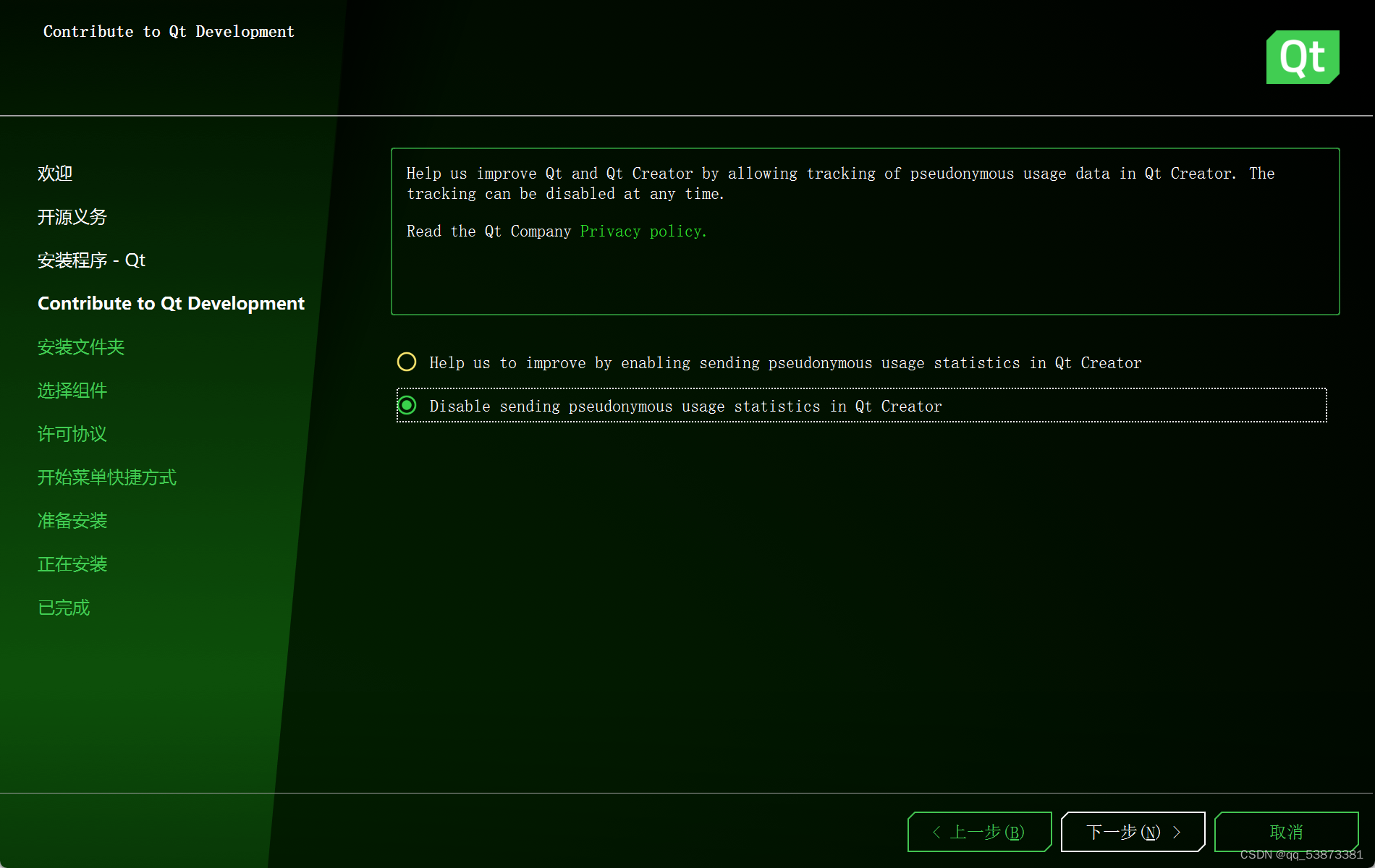Click 已完成 step in sidebar

coord(64,608)
